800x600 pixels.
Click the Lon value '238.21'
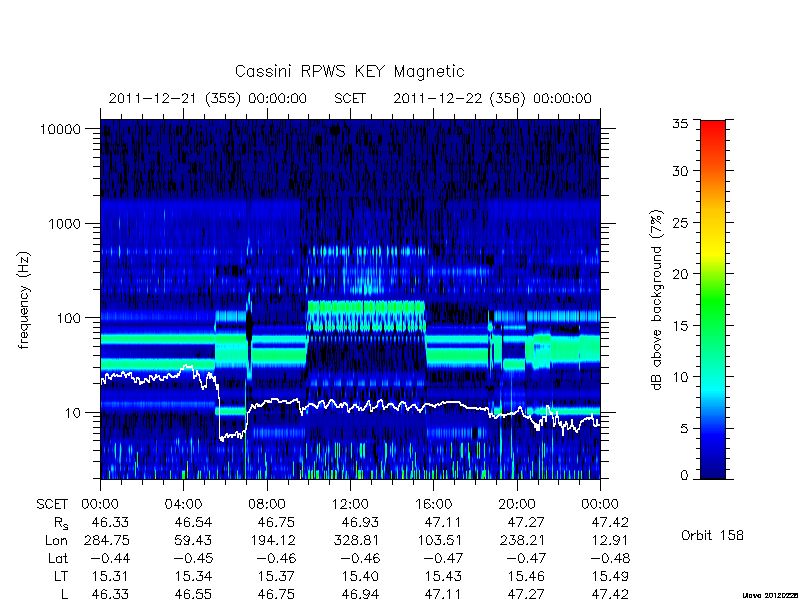click(522, 541)
